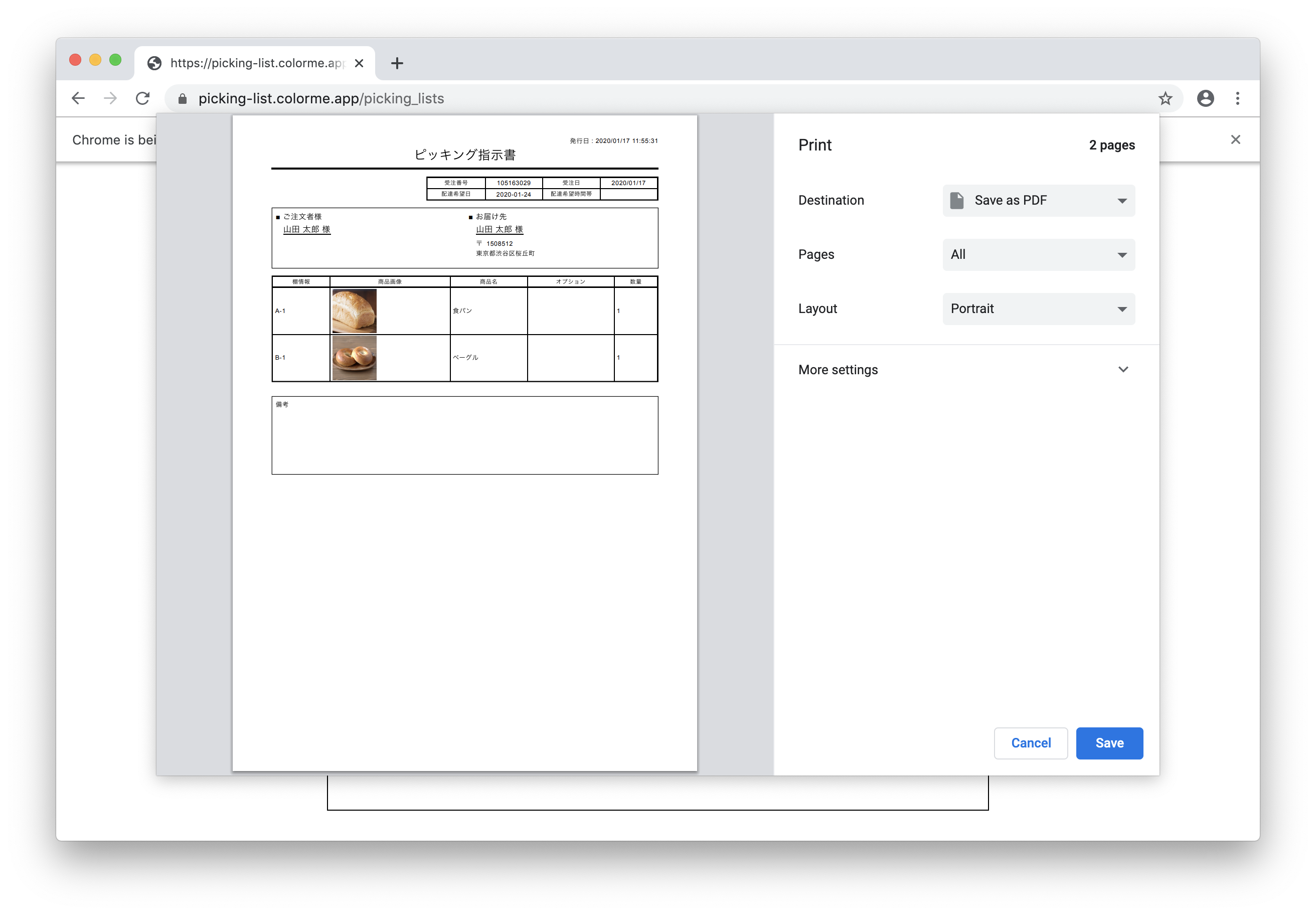Click the browser back arrow
The image size is (1316, 915).
click(79, 99)
